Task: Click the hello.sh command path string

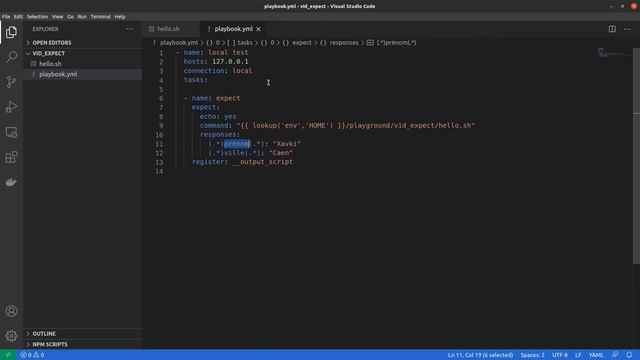Action: tap(356, 126)
